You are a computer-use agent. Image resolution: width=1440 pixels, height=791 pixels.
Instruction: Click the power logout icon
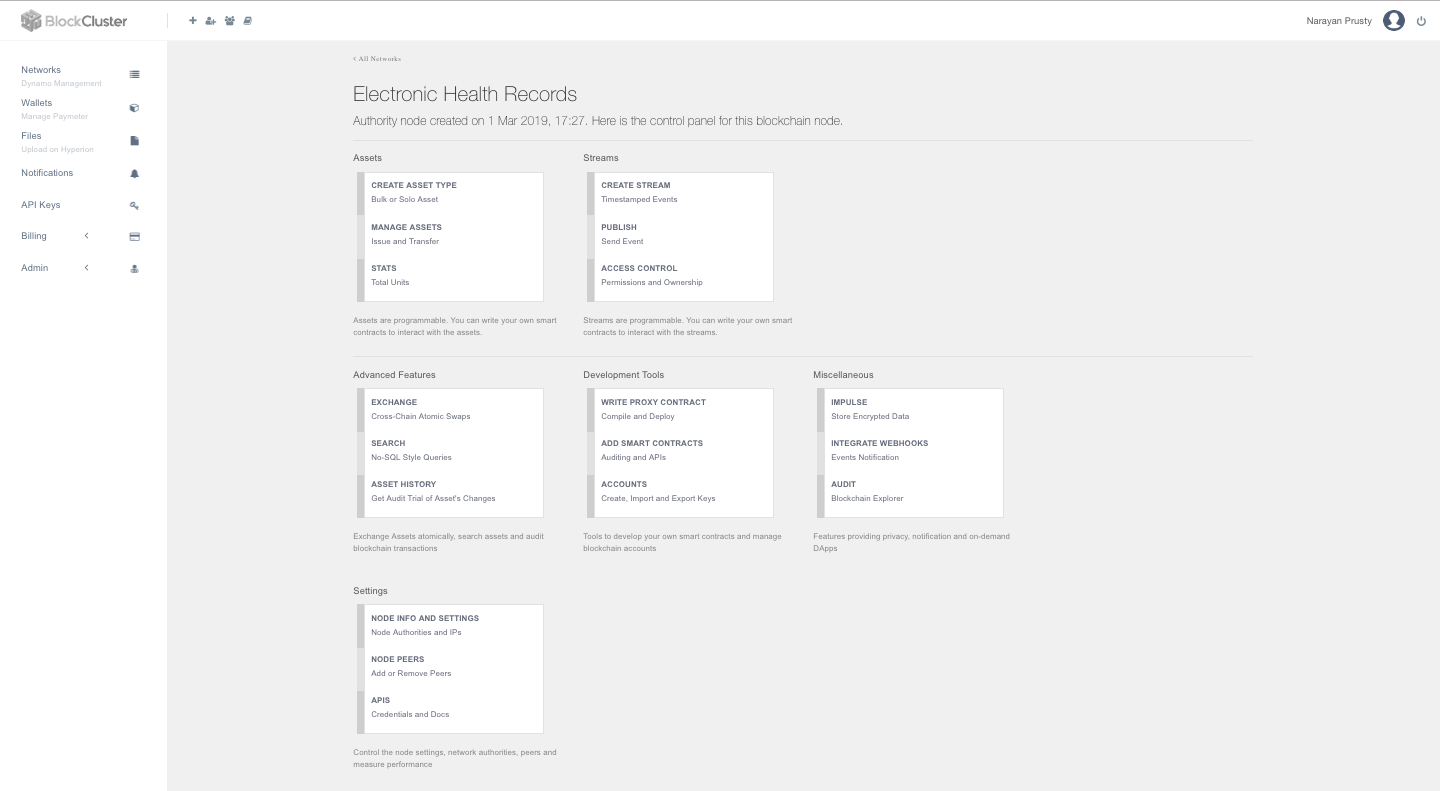(1421, 21)
